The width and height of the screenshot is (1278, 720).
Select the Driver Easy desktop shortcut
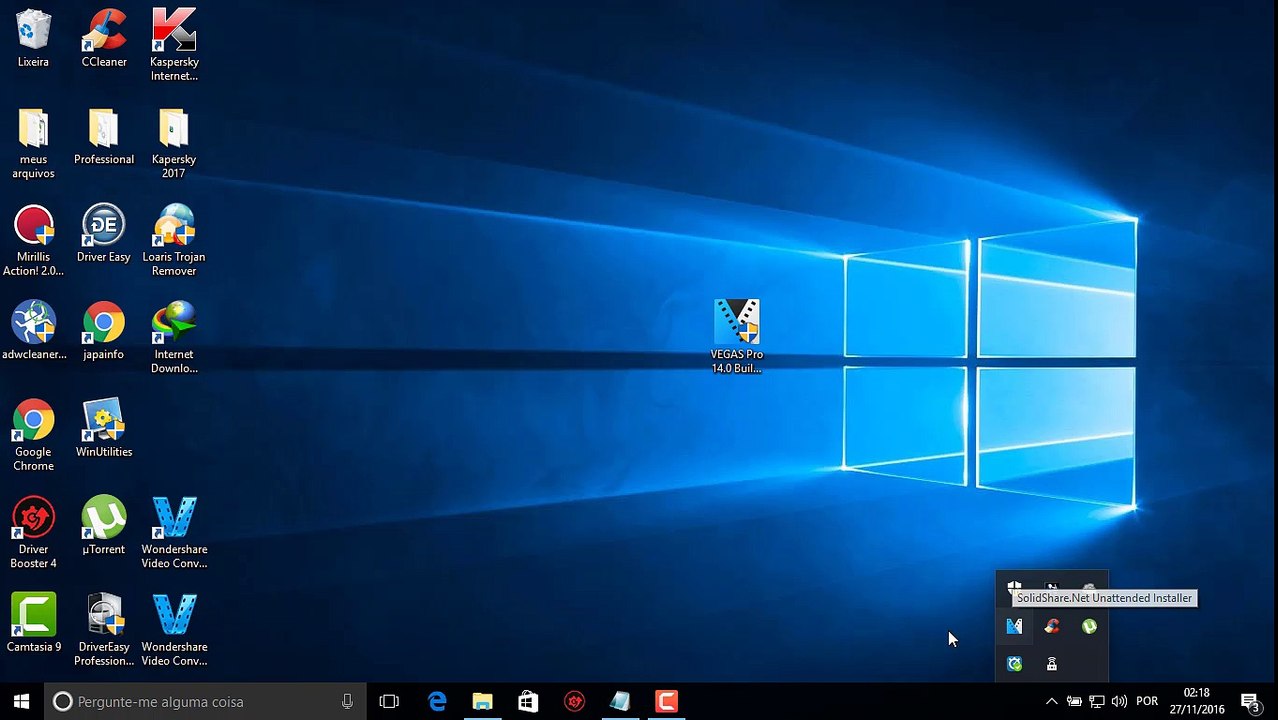coord(104,234)
